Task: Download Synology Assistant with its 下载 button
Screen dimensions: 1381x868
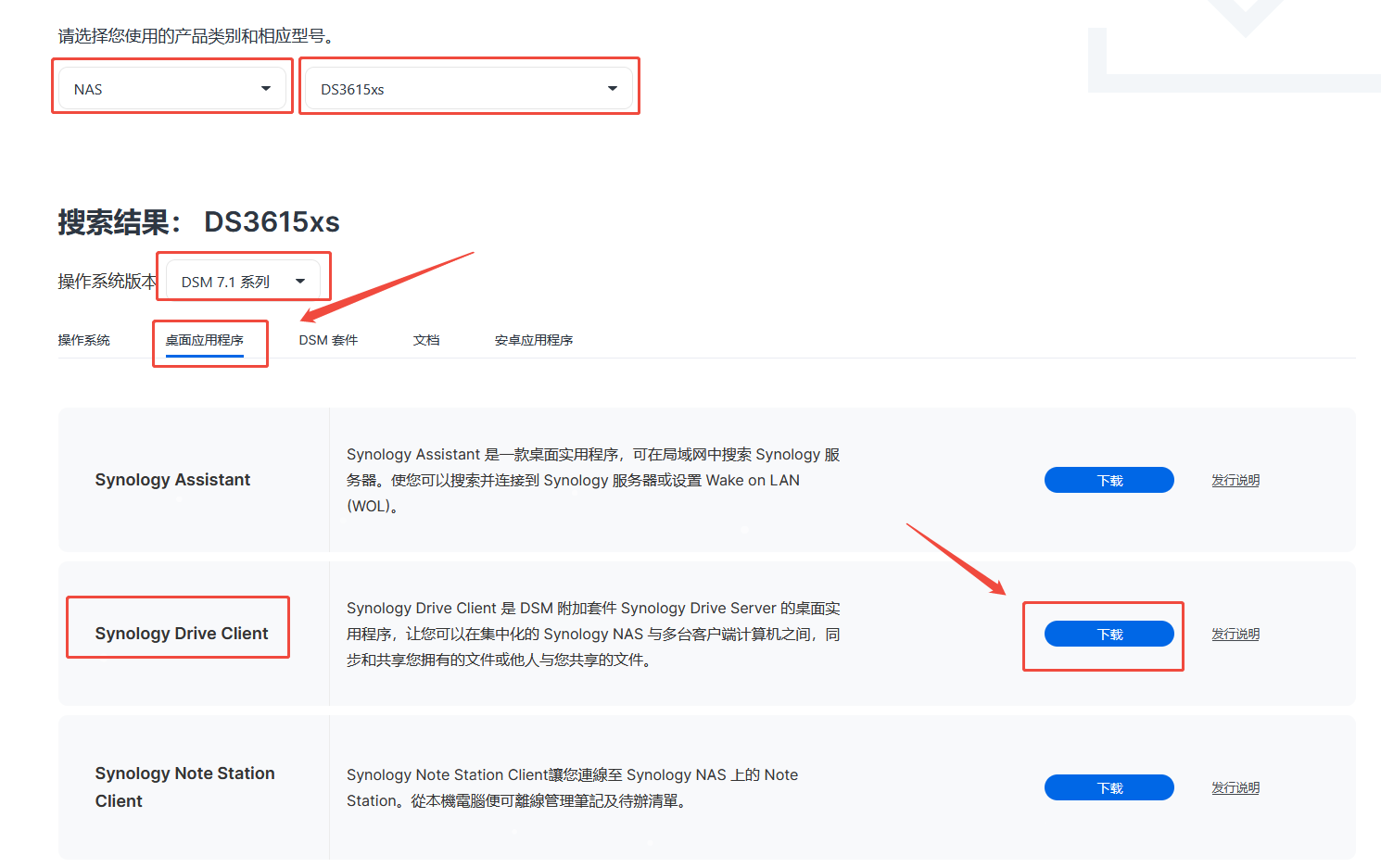Action: pos(1109,480)
